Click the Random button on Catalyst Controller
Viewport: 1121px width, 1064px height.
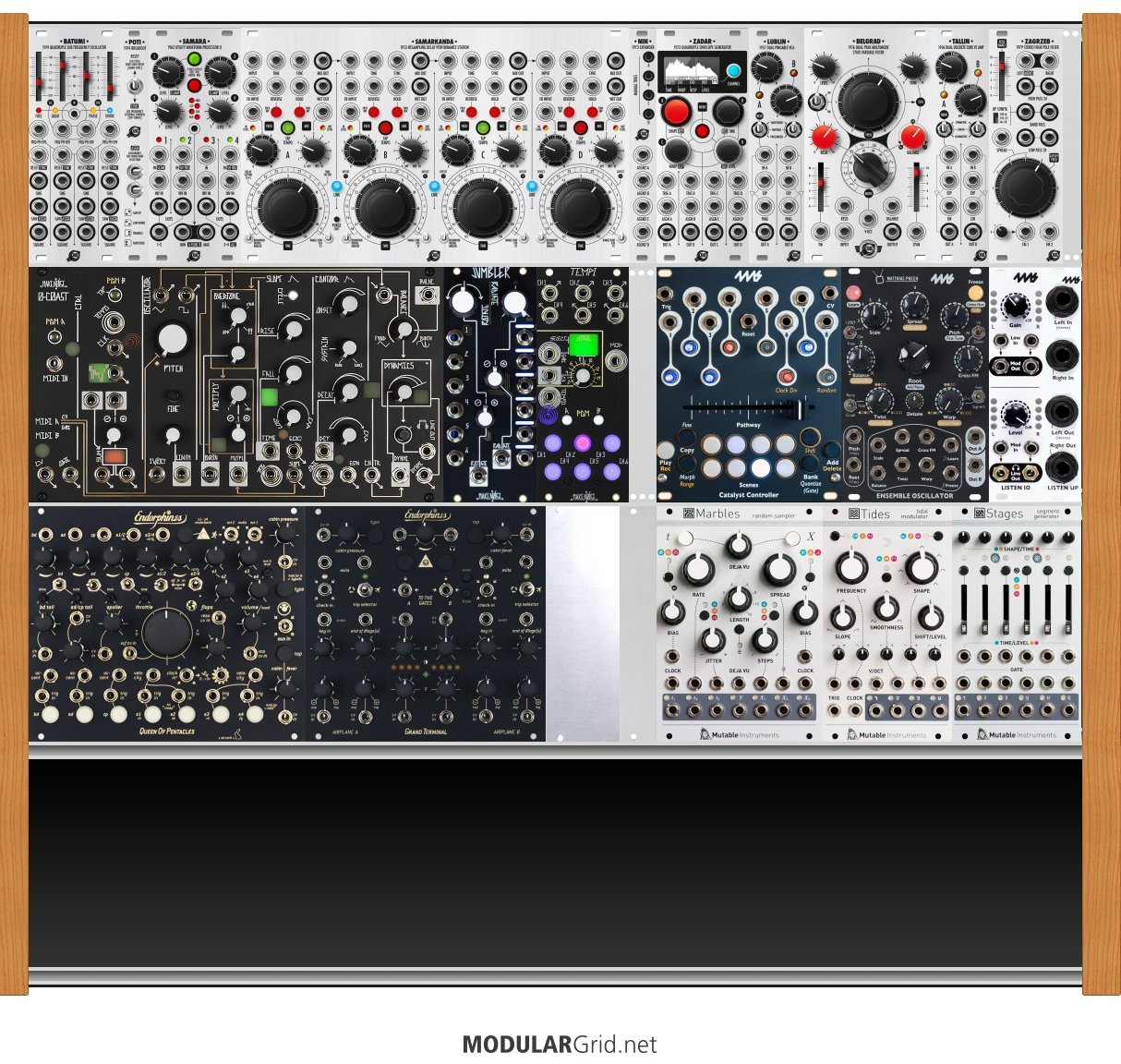pyautogui.click(x=827, y=375)
